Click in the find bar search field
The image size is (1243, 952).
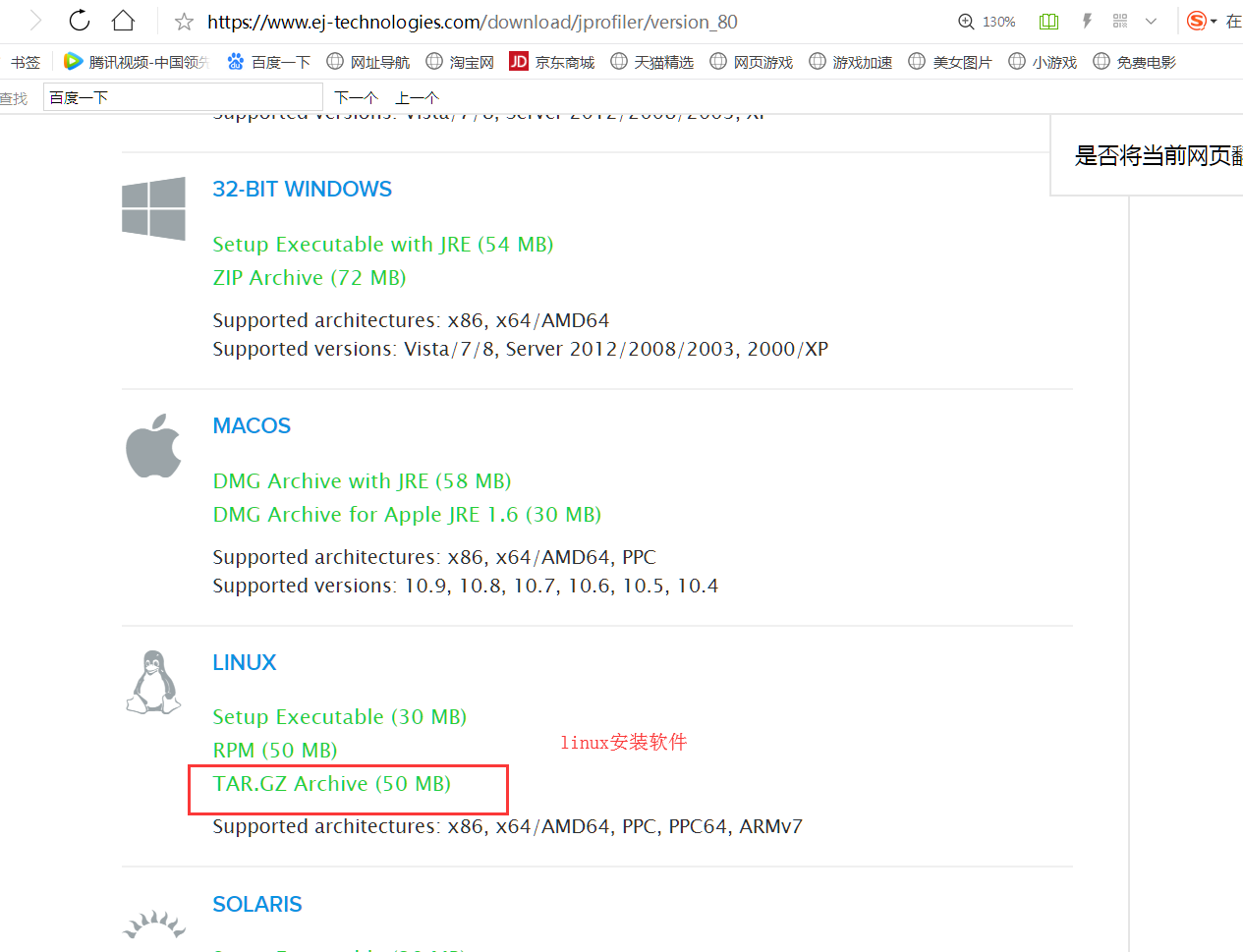point(183,97)
